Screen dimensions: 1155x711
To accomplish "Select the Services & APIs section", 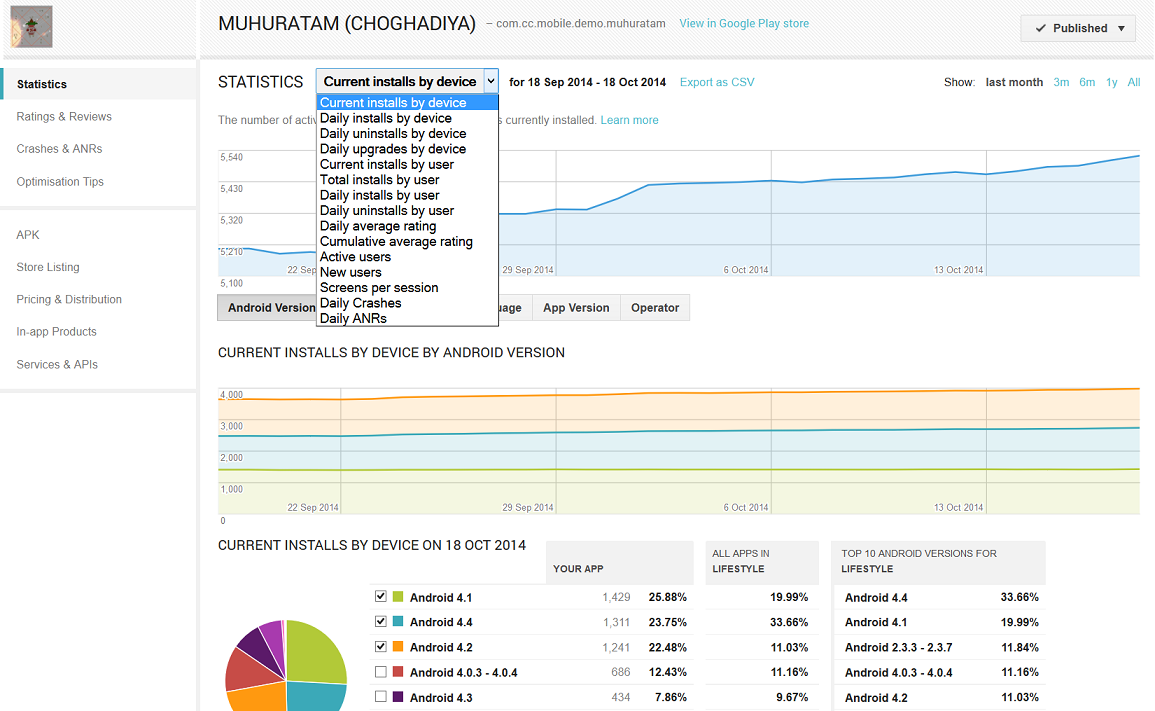I will pyautogui.click(x=58, y=364).
